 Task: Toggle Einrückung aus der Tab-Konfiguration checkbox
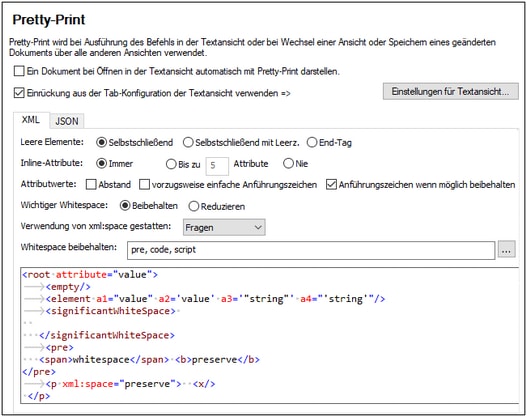tap(19, 93)
